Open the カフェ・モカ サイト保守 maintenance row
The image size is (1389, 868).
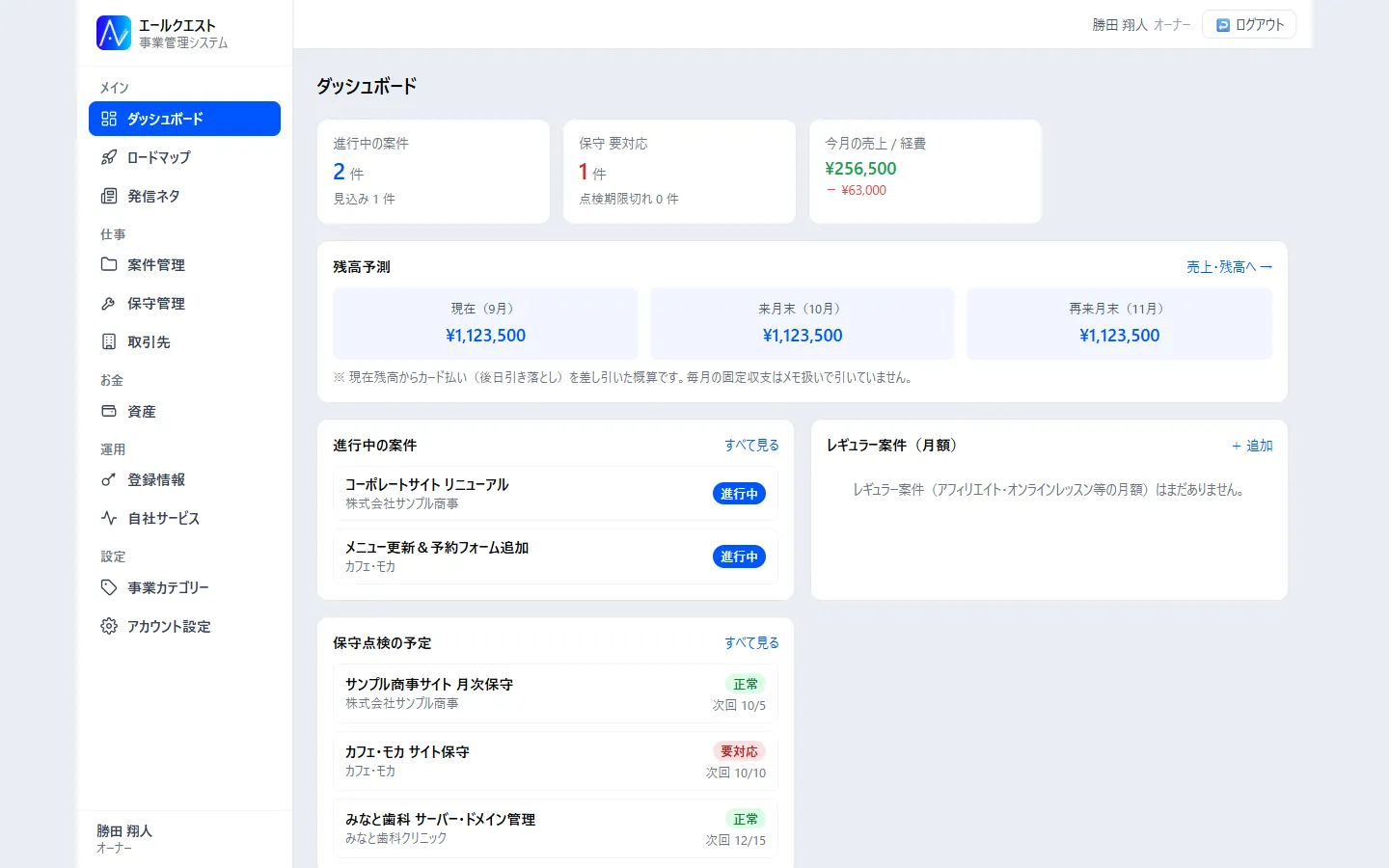pyautogui.click(x=556, y=761)
